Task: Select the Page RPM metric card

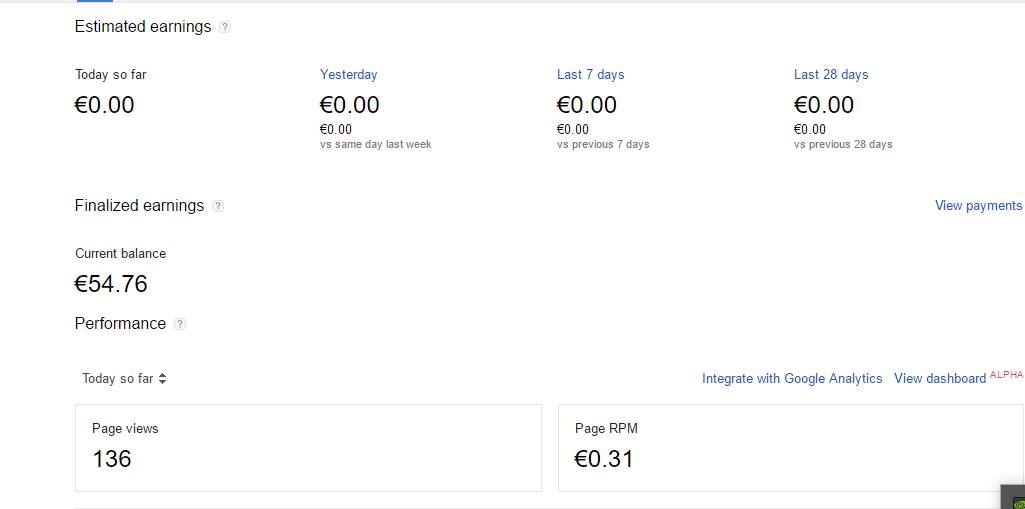Action: [790, 447]
